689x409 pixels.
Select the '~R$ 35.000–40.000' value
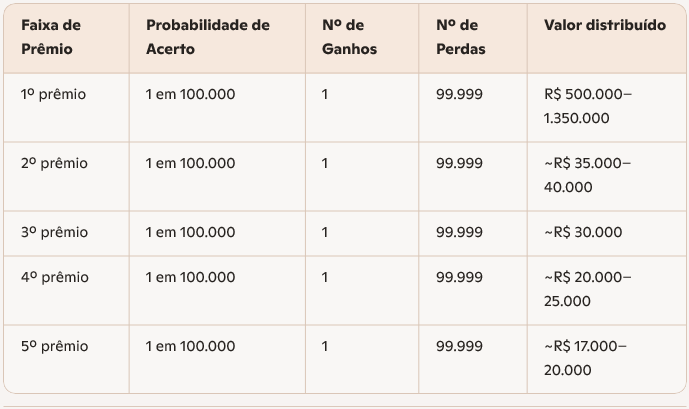(x=588, y=175)
